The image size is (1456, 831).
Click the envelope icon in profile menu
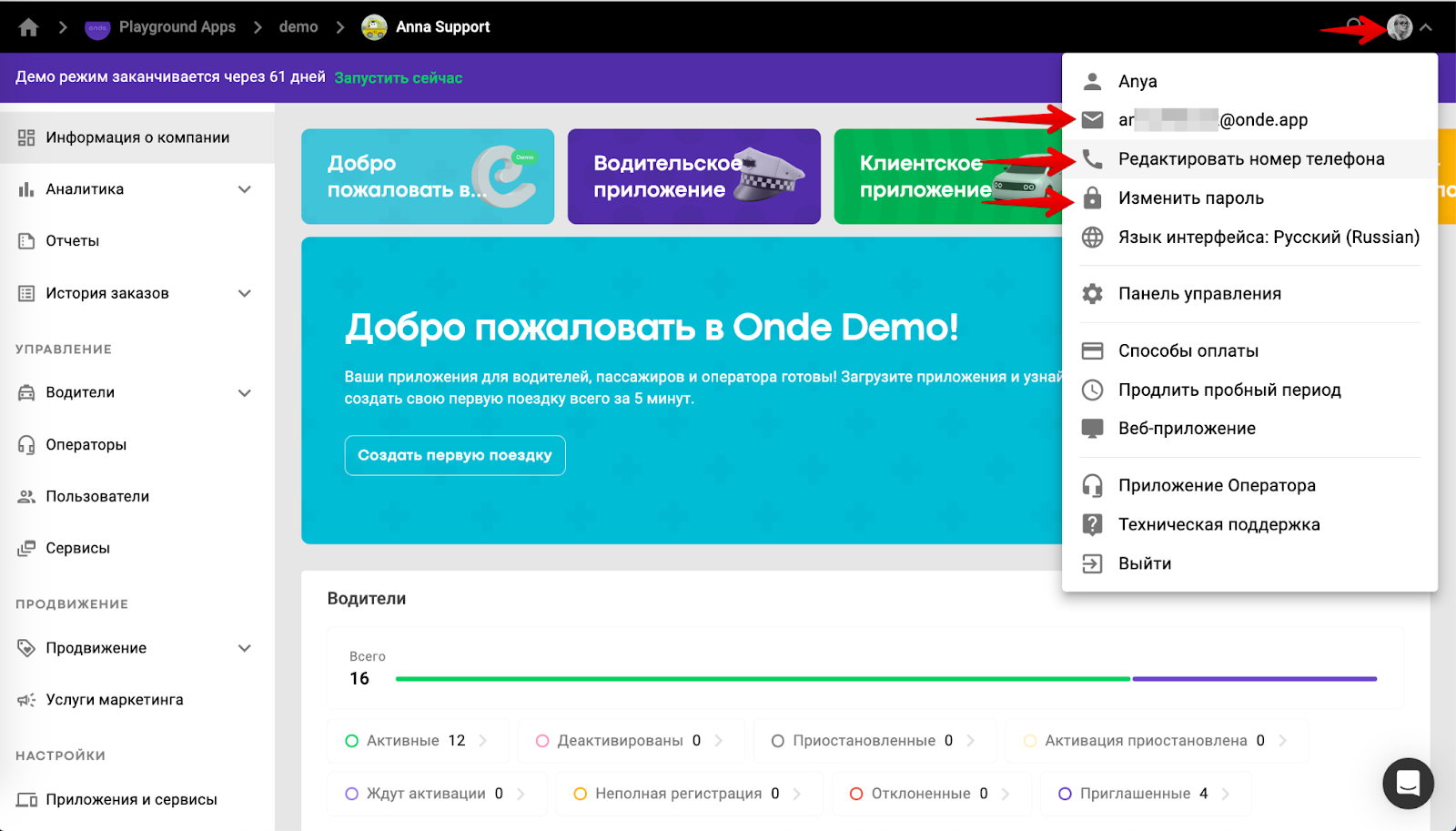[x=1092, y=120]
